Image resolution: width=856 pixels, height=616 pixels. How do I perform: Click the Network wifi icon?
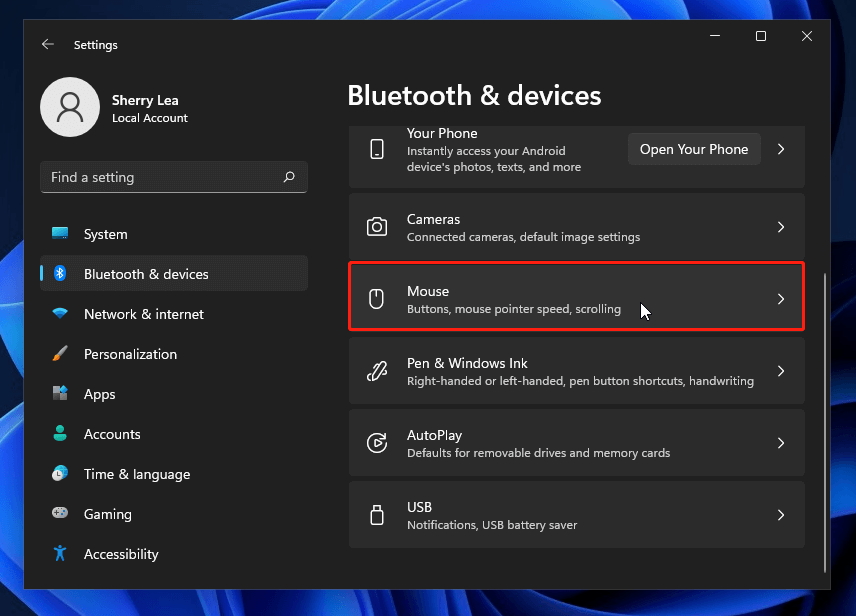60,313
